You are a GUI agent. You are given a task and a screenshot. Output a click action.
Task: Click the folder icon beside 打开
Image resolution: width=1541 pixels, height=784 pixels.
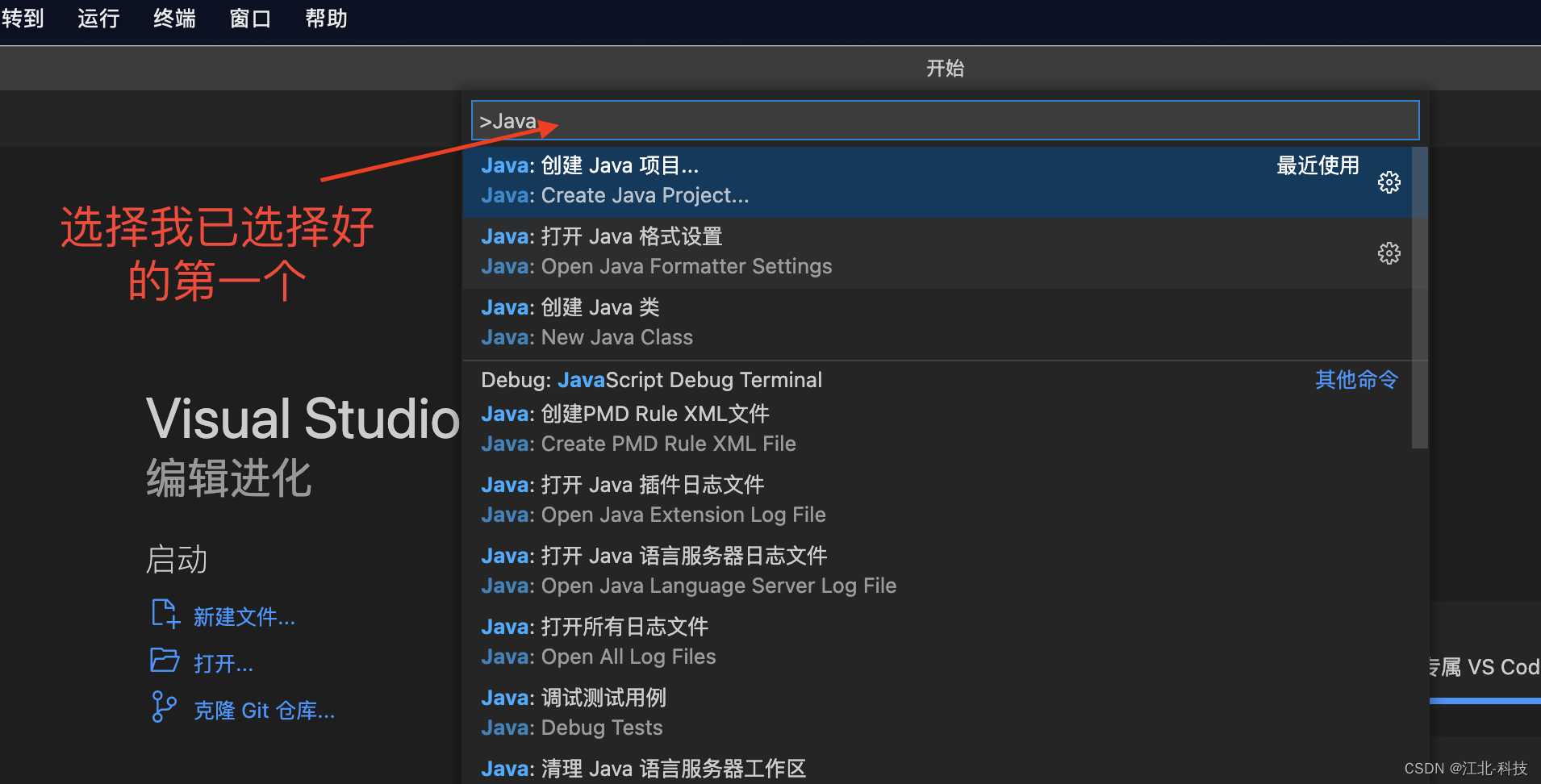[x=165, y=661]
